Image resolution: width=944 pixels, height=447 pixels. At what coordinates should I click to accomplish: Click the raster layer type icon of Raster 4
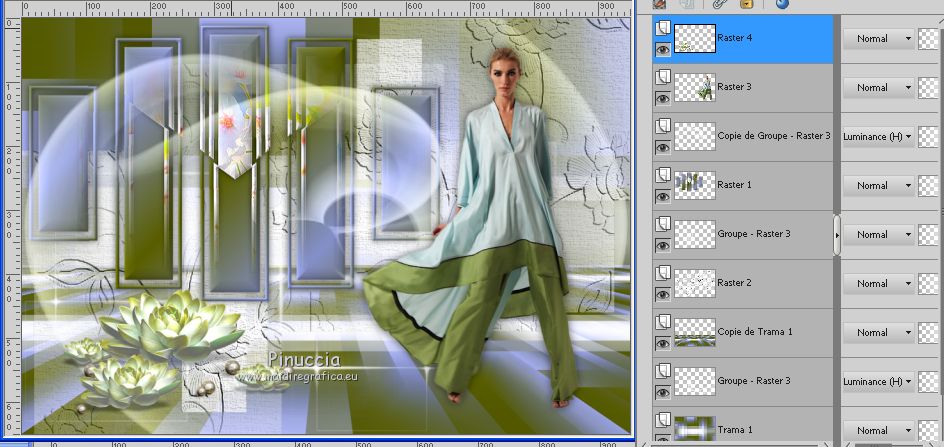(663, 28)
